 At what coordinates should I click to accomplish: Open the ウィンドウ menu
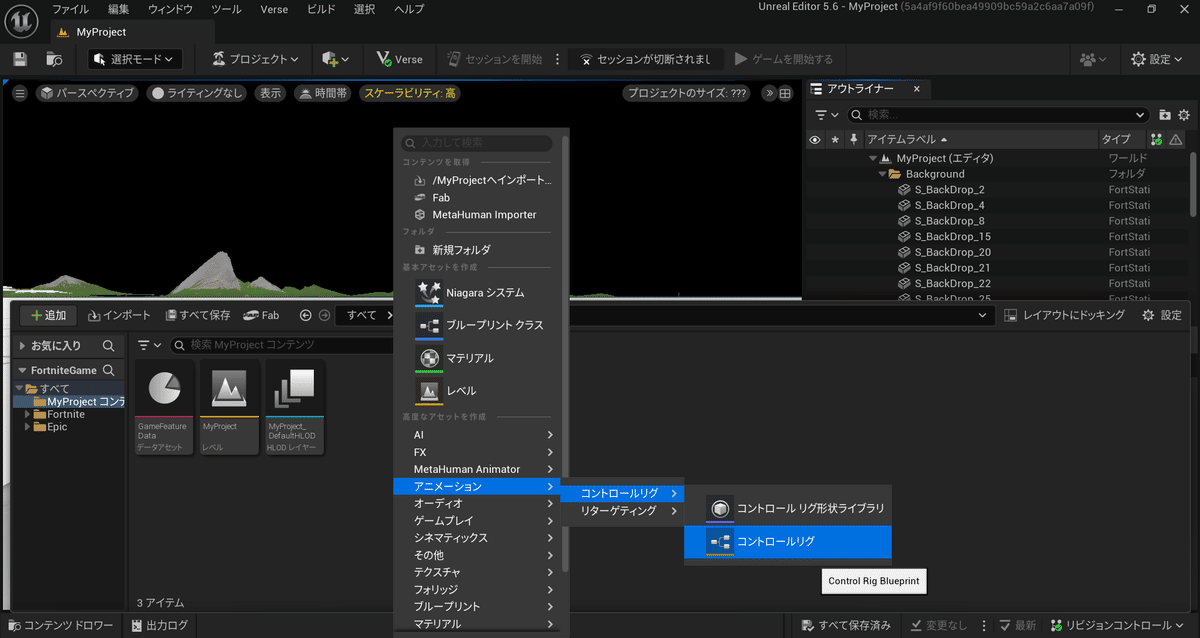(x=170, y=9)
